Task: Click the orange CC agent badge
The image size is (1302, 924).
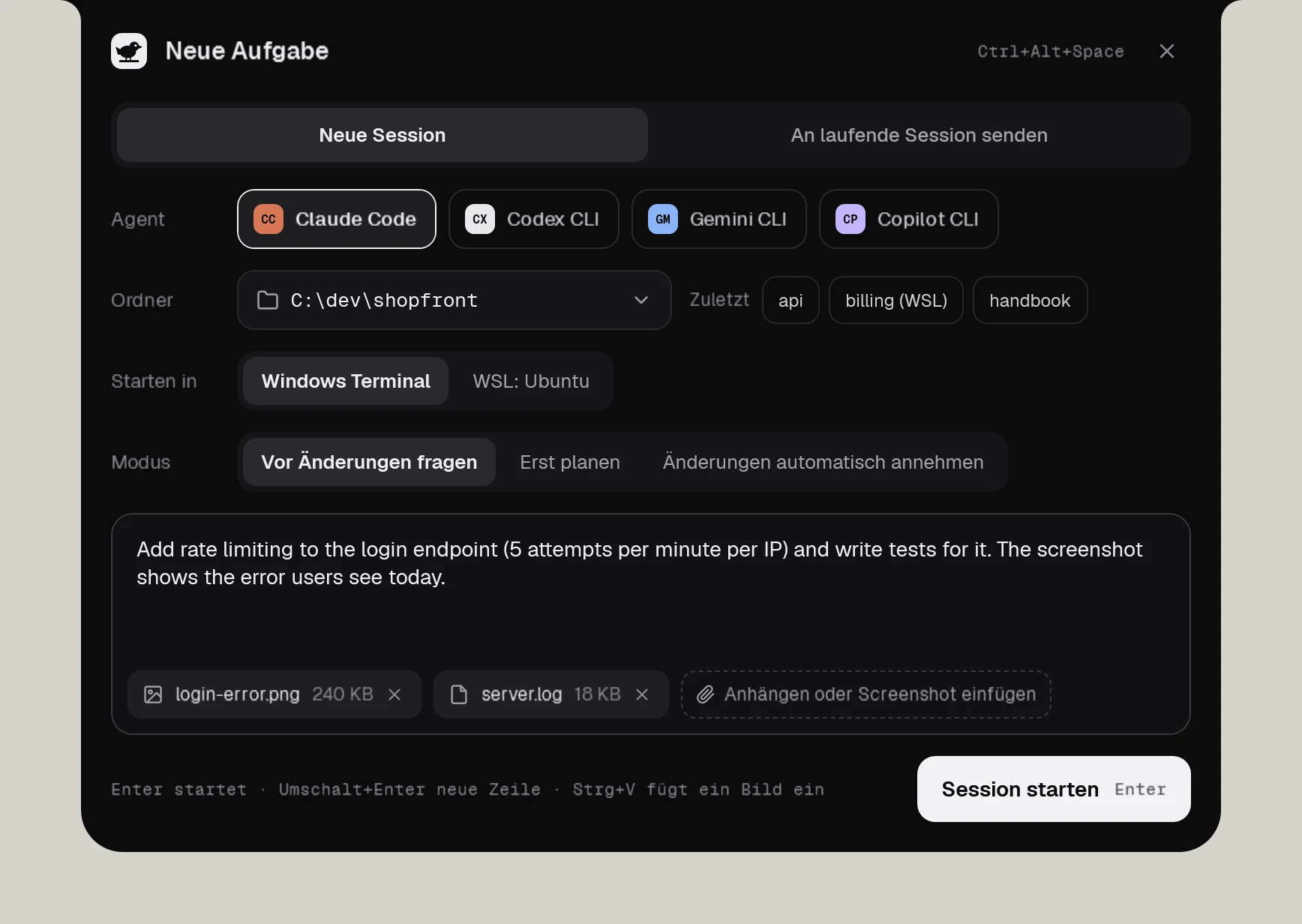Action: tap(268, 219)
